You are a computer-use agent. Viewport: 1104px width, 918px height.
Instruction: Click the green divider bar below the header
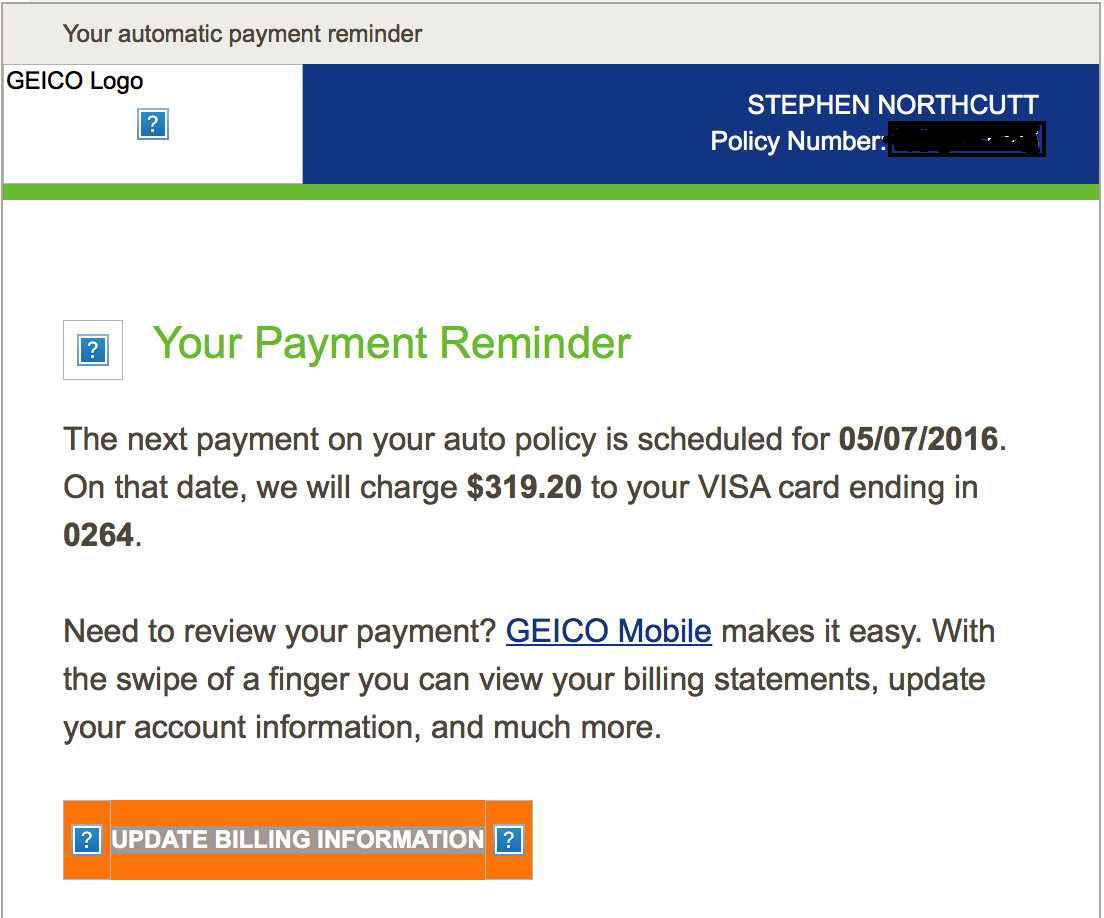[x=550, y=189]
